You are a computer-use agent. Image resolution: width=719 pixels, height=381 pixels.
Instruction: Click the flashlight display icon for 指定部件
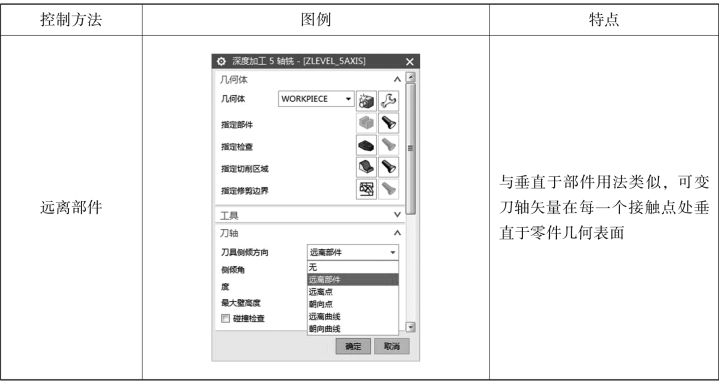tap(389, 123)
